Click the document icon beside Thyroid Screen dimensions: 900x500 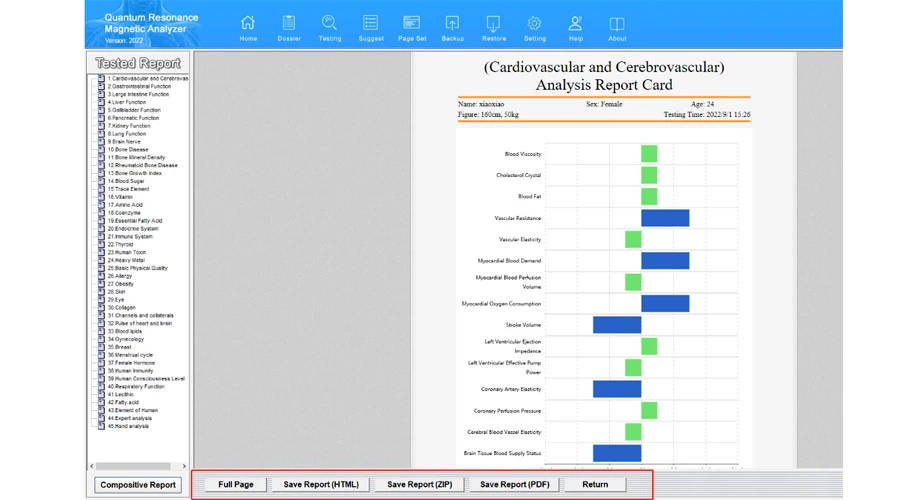pos(101,244)
